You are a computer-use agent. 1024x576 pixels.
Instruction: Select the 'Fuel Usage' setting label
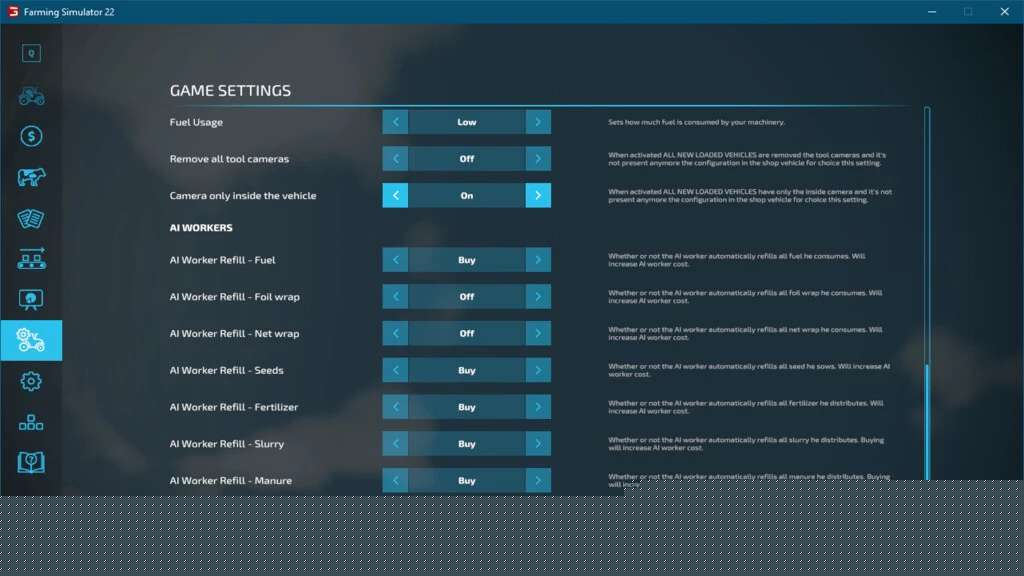196,122
